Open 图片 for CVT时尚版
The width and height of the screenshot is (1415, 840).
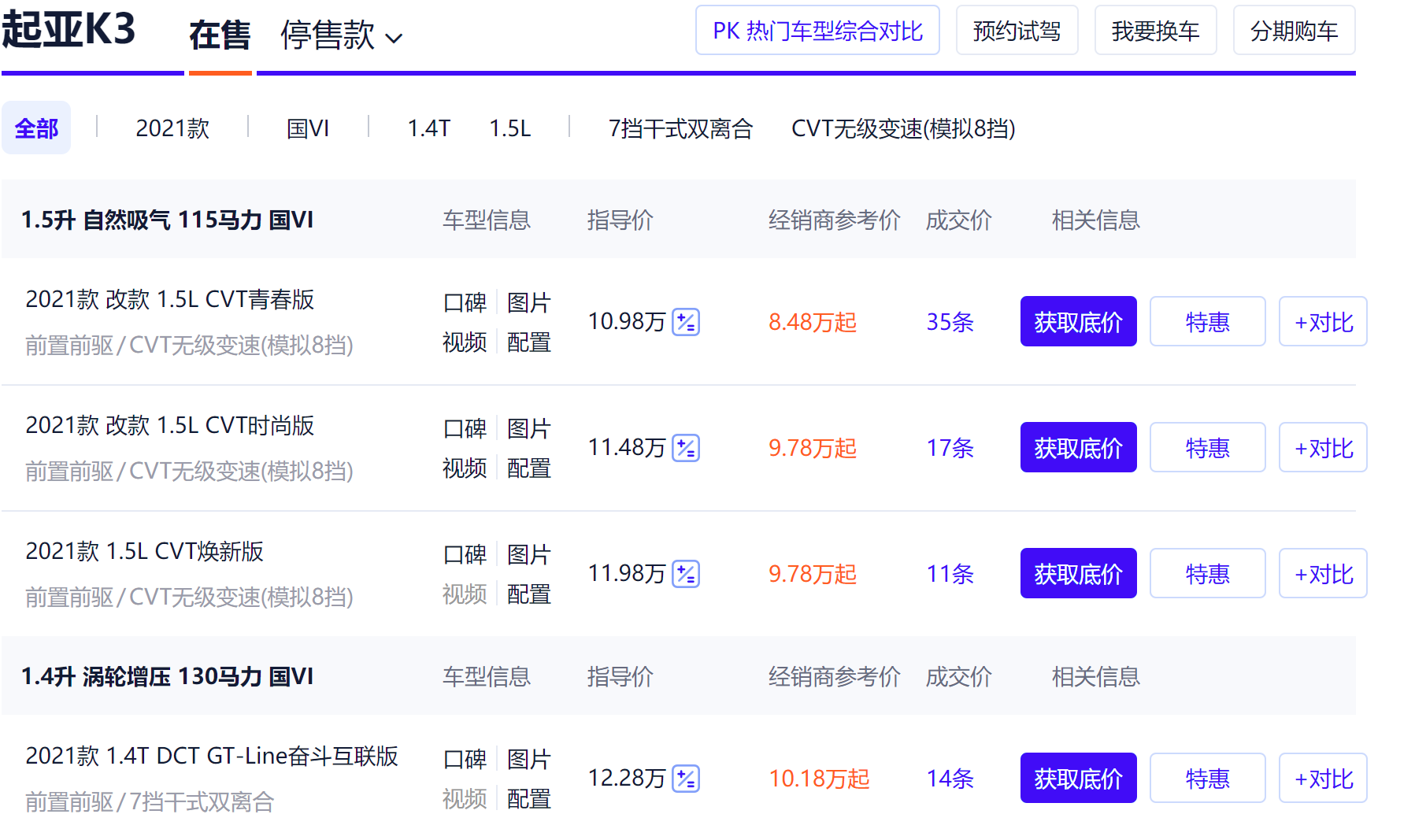[529, 428]
